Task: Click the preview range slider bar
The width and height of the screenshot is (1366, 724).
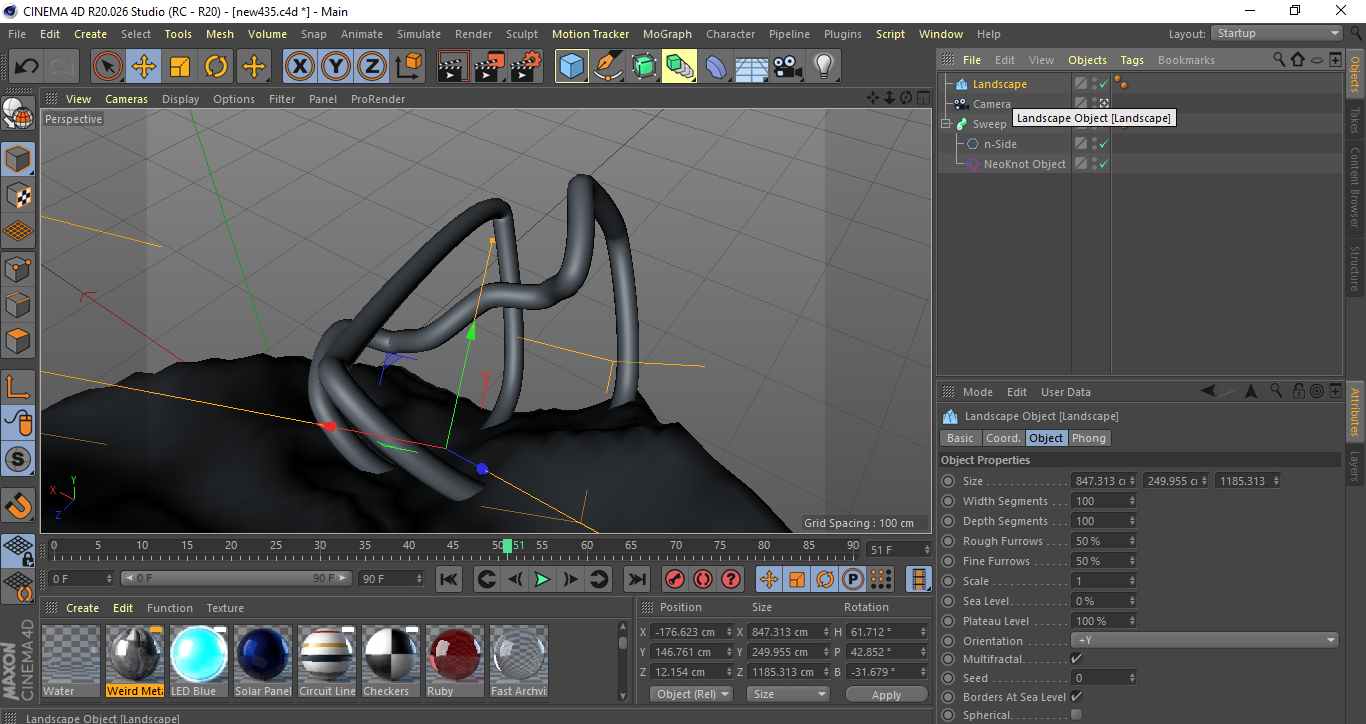Action: 237,578
